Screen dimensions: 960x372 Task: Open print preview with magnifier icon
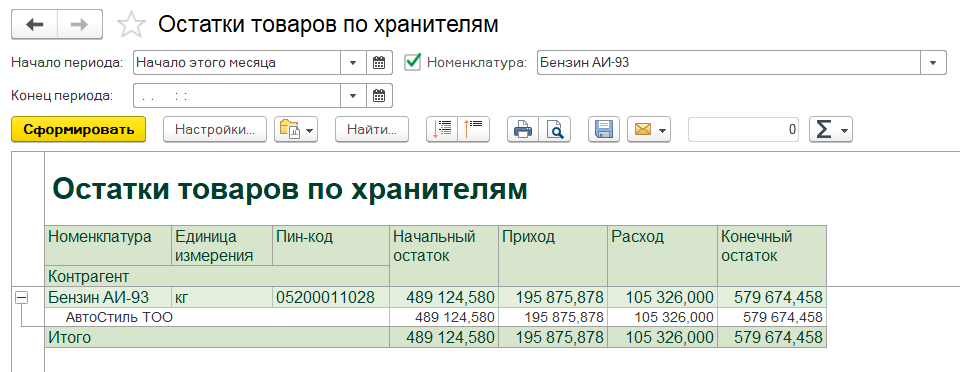point(555,129)
